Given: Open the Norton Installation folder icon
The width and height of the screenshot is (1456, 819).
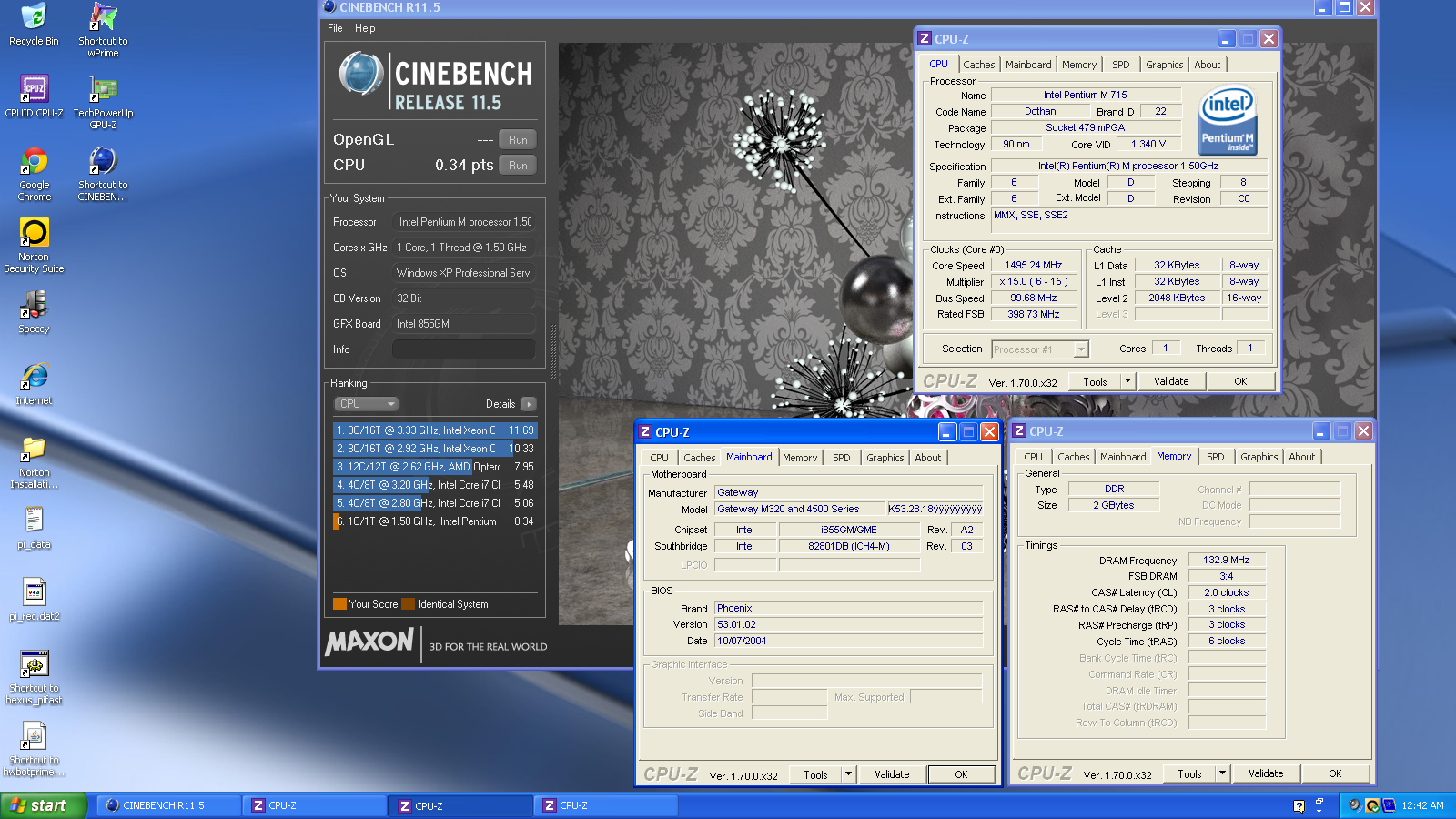Looking at the screenshot, I should [x=34, y=461].
